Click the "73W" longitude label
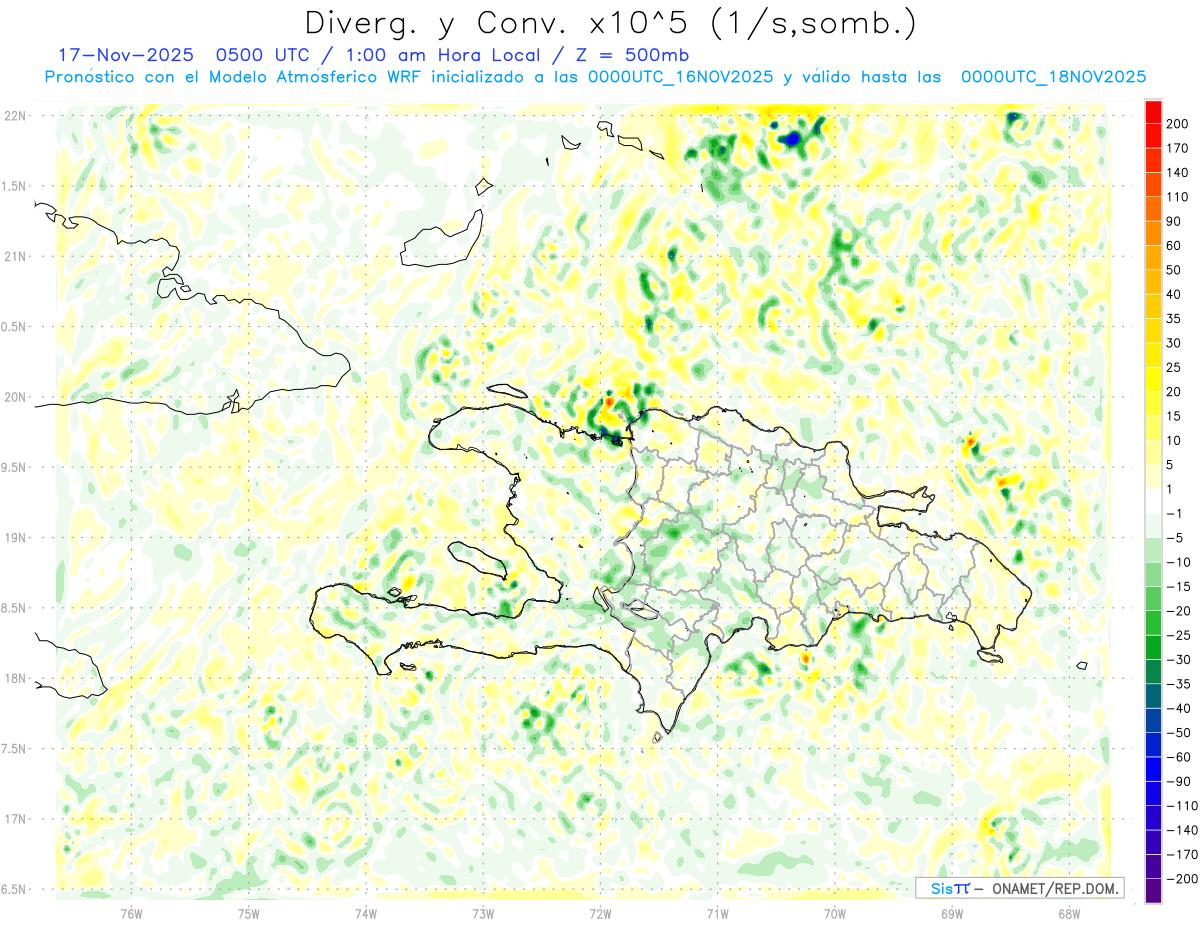Screen dimensions: 1200x927 [x=483, y=913]
